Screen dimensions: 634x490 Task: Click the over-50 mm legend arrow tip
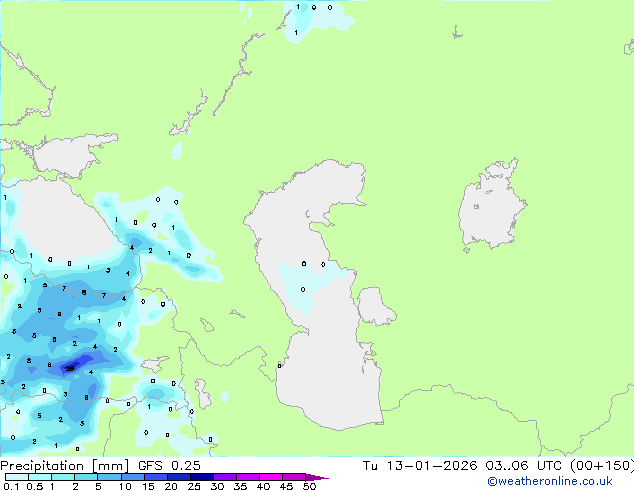coord(317,477)
